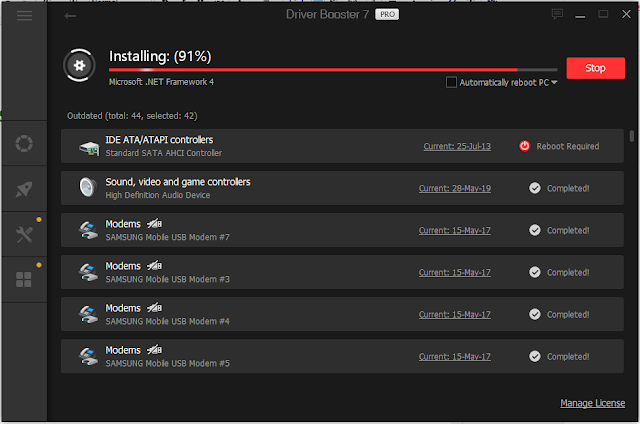640x424 pixels.
Task: Click the completed checkmark for USB Modem #7
Action: 535,230
